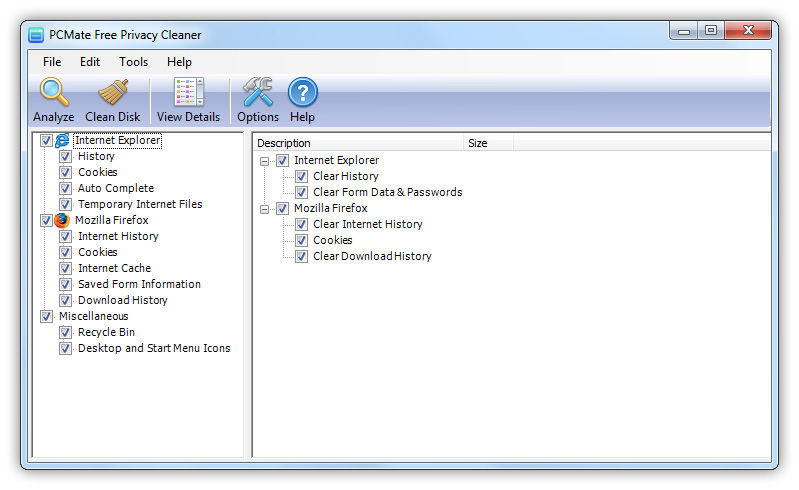This screenshot has width=799, height=490.
Task: Click the Internet Explorer logo icon
Action: click(x=63, y=141)
